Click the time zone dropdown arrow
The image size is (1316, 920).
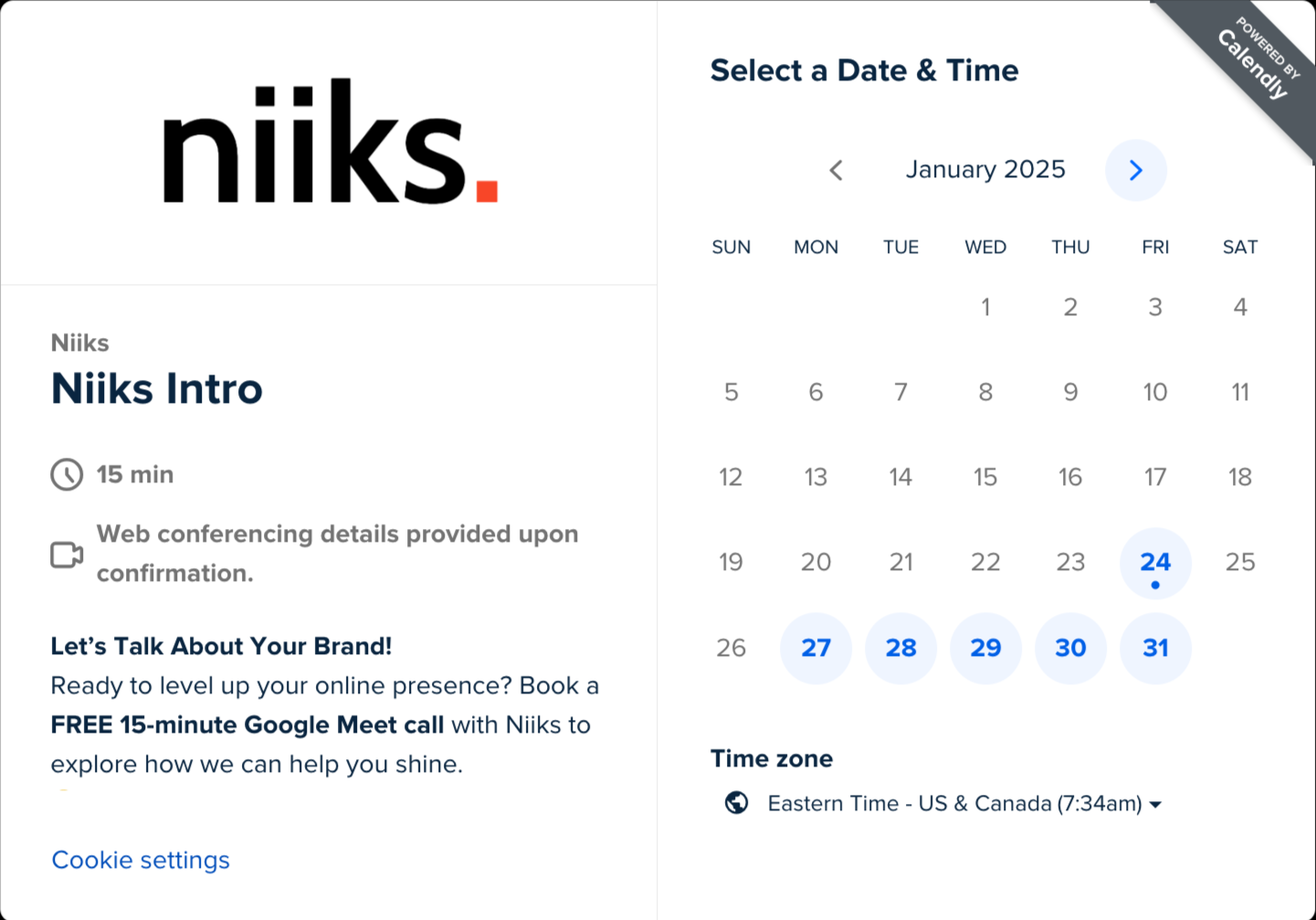(x=1155, y=805)
